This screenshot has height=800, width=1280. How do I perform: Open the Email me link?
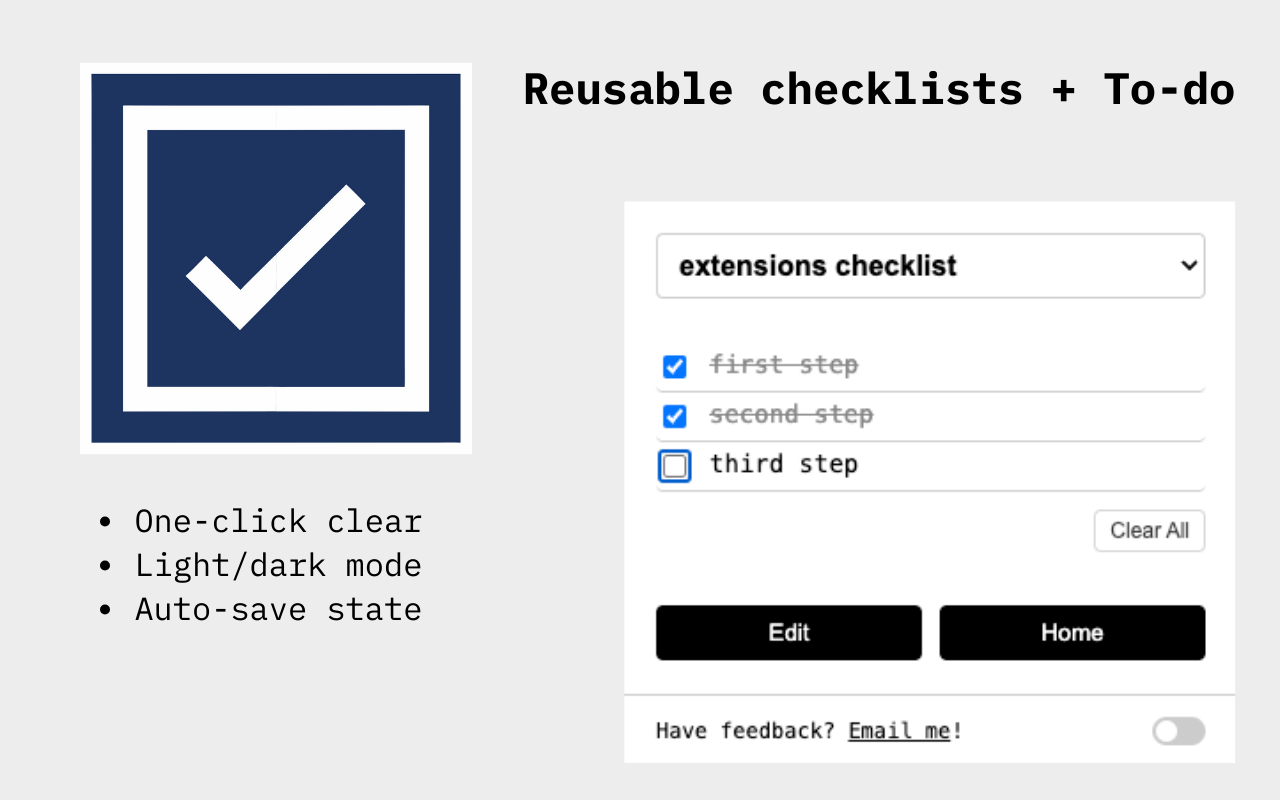[x=897, y=730]
